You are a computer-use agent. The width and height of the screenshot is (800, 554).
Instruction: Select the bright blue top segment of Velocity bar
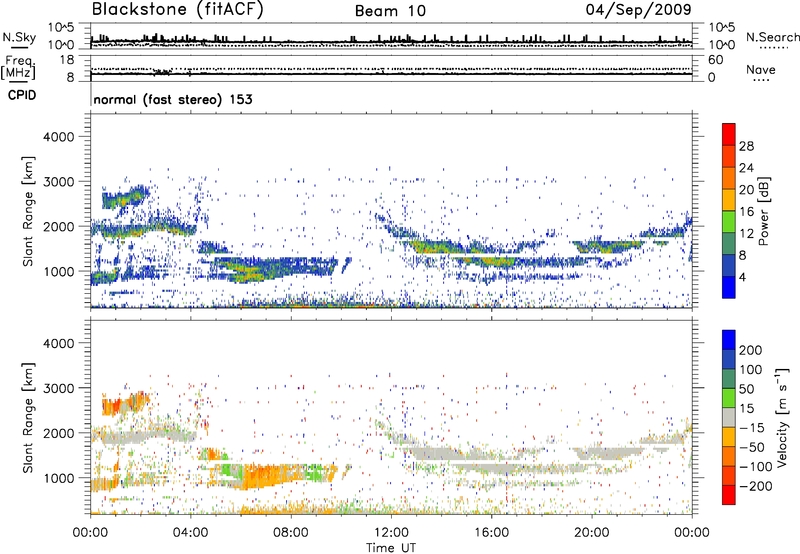tap(729, 340)
